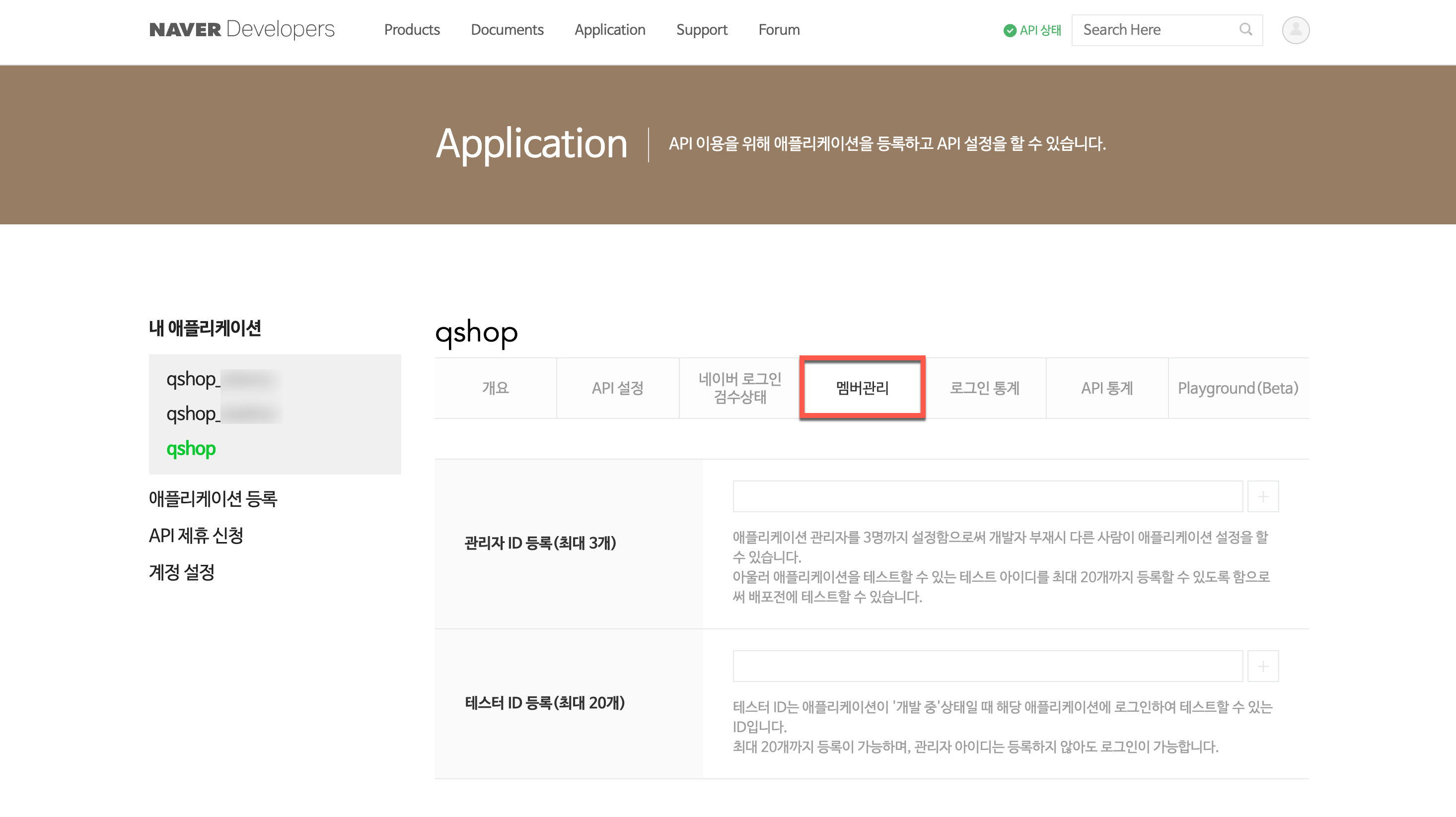Open the 네이버 로그인 검수상태 tab
This screenshot has height=817, width=1456.
739,388
